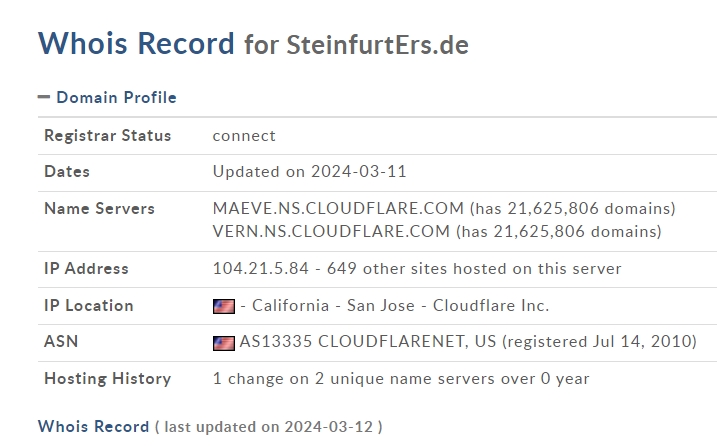Viewport: 717px width, 446px height.
Task: Click the Hosting History row label
Action: pos(107,379)
